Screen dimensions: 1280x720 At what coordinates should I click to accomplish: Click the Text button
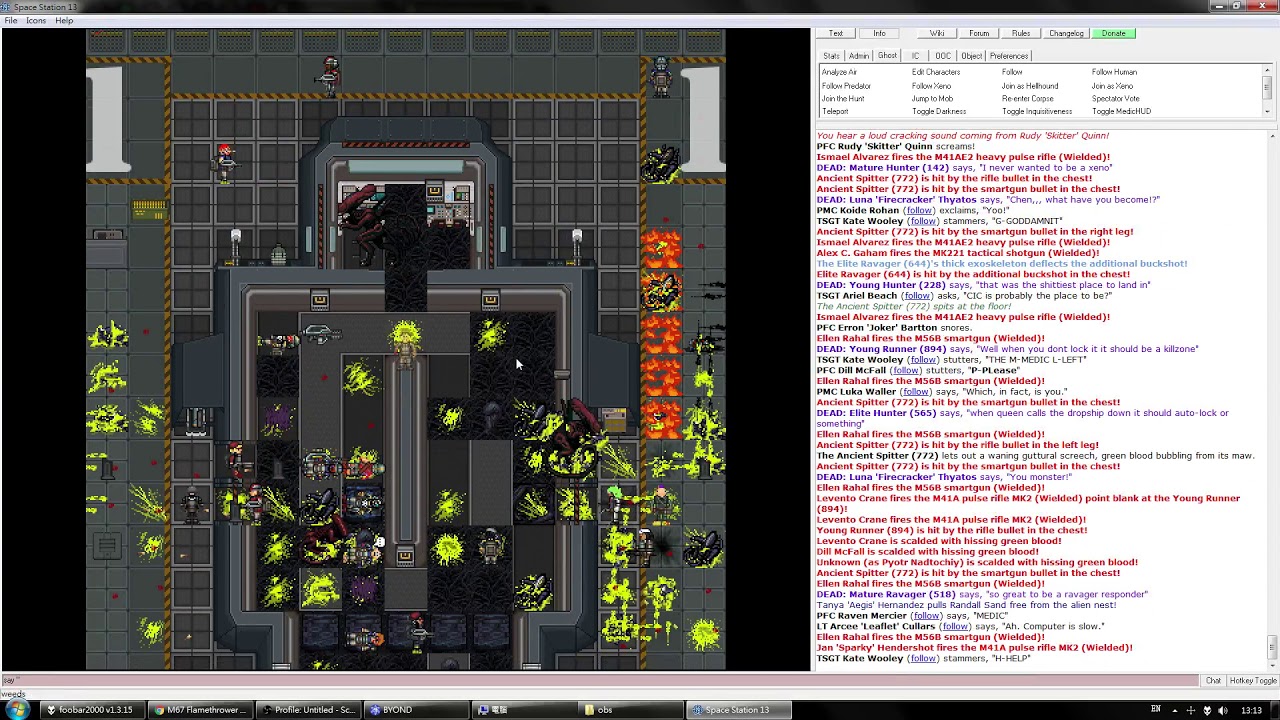836,34
